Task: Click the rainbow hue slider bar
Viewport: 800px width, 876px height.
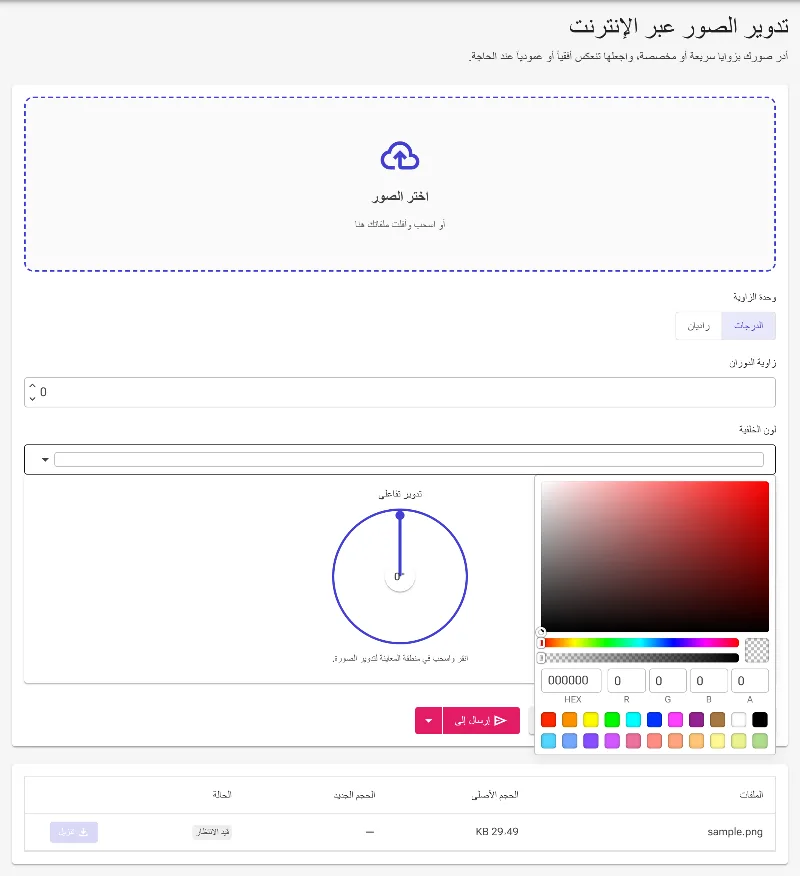Action: tap(640, 643)
